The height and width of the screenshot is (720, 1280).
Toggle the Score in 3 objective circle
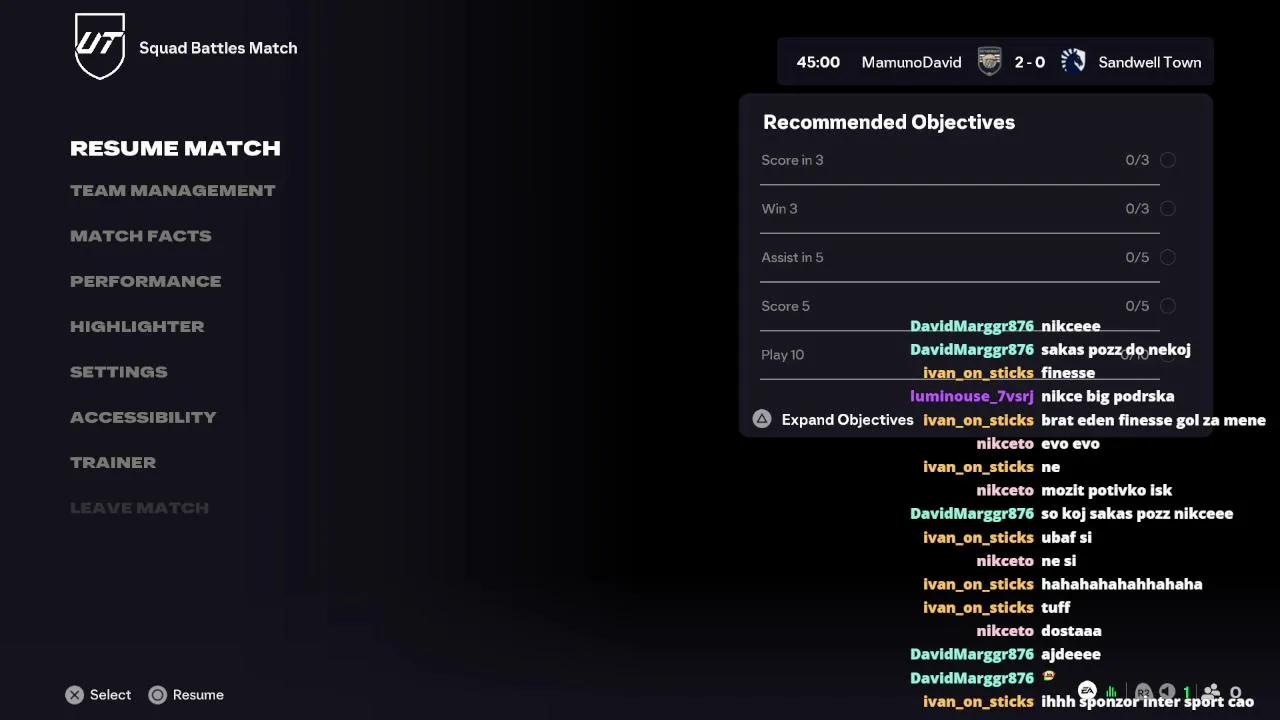[x=1167, y=160]
